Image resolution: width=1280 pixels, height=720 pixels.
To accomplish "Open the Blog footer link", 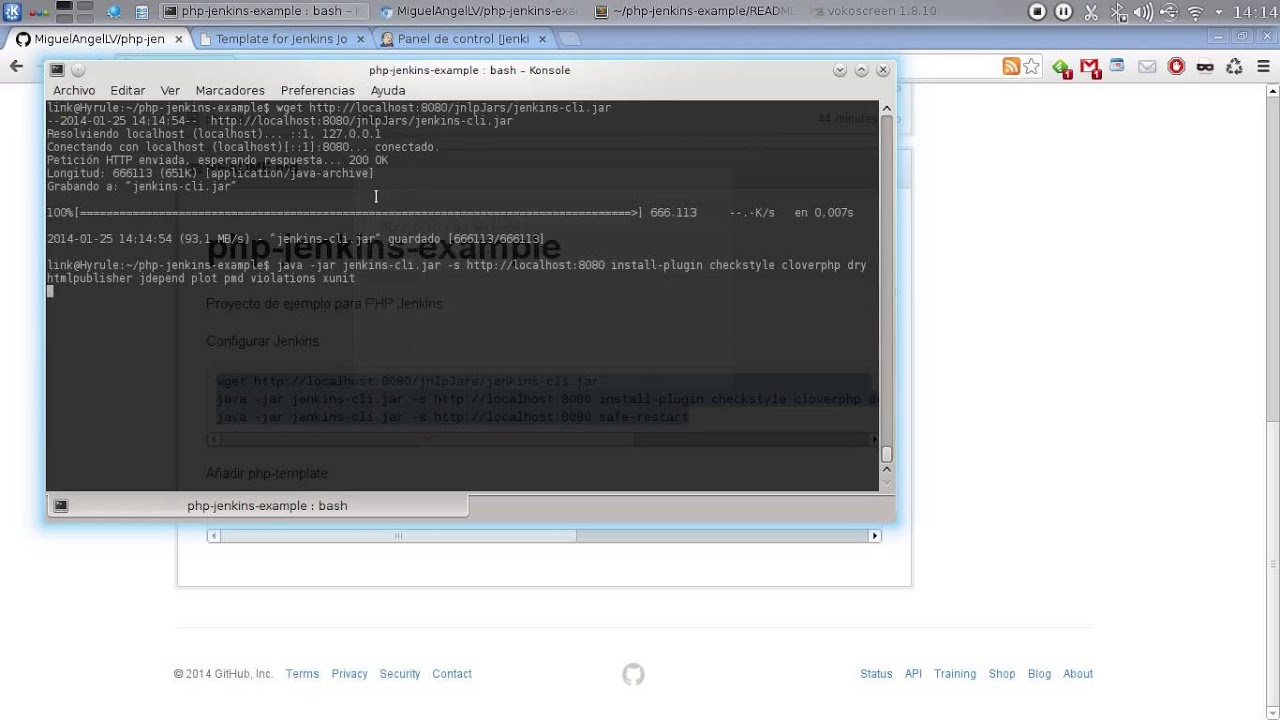I will coord(1039,674).
